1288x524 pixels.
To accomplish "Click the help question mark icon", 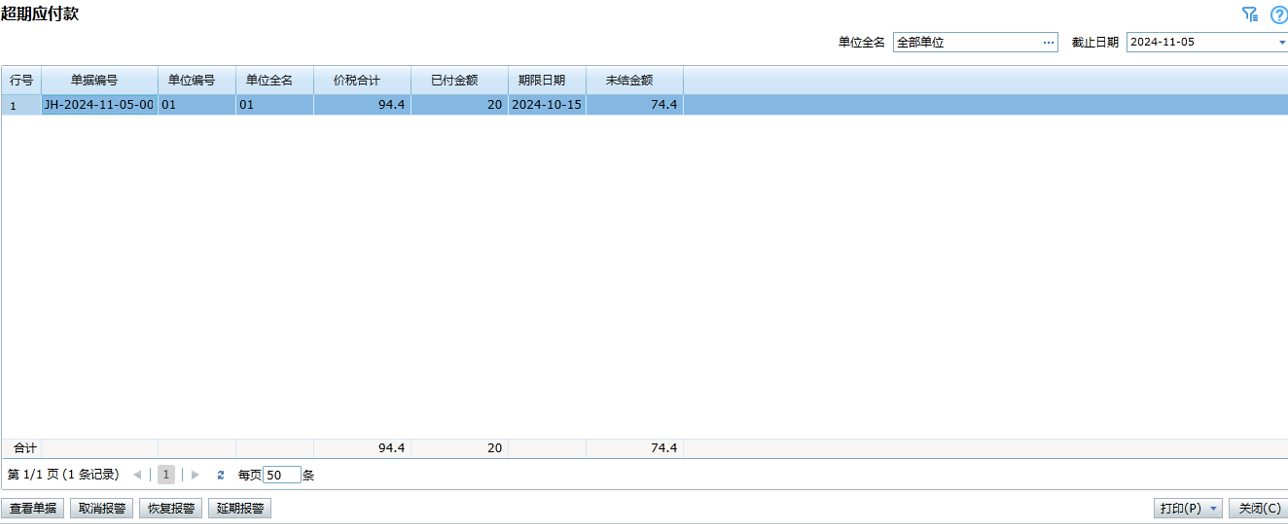I will point(1277,14).
